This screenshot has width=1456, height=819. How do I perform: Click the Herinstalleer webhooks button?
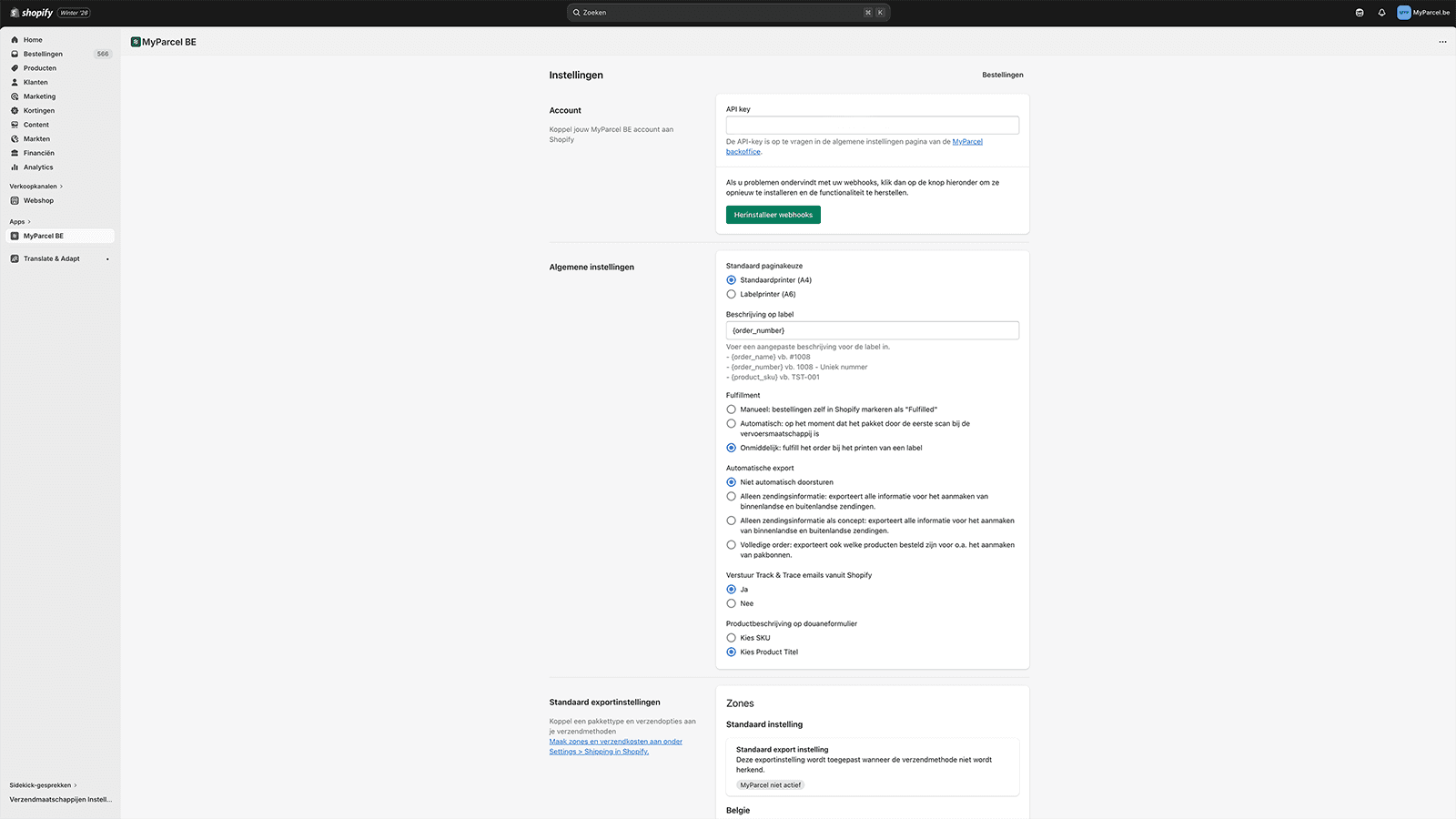[x=773, y=215]
